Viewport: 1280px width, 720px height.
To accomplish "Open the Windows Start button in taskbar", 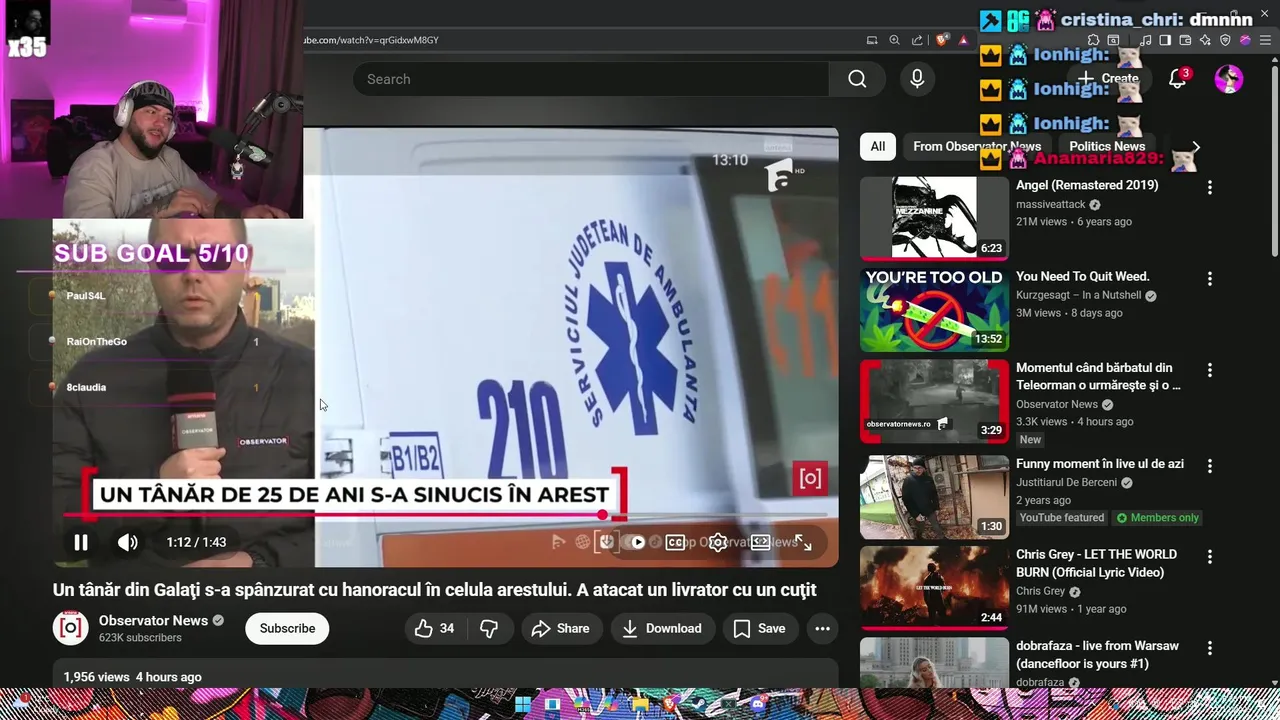I will point(523,704).
